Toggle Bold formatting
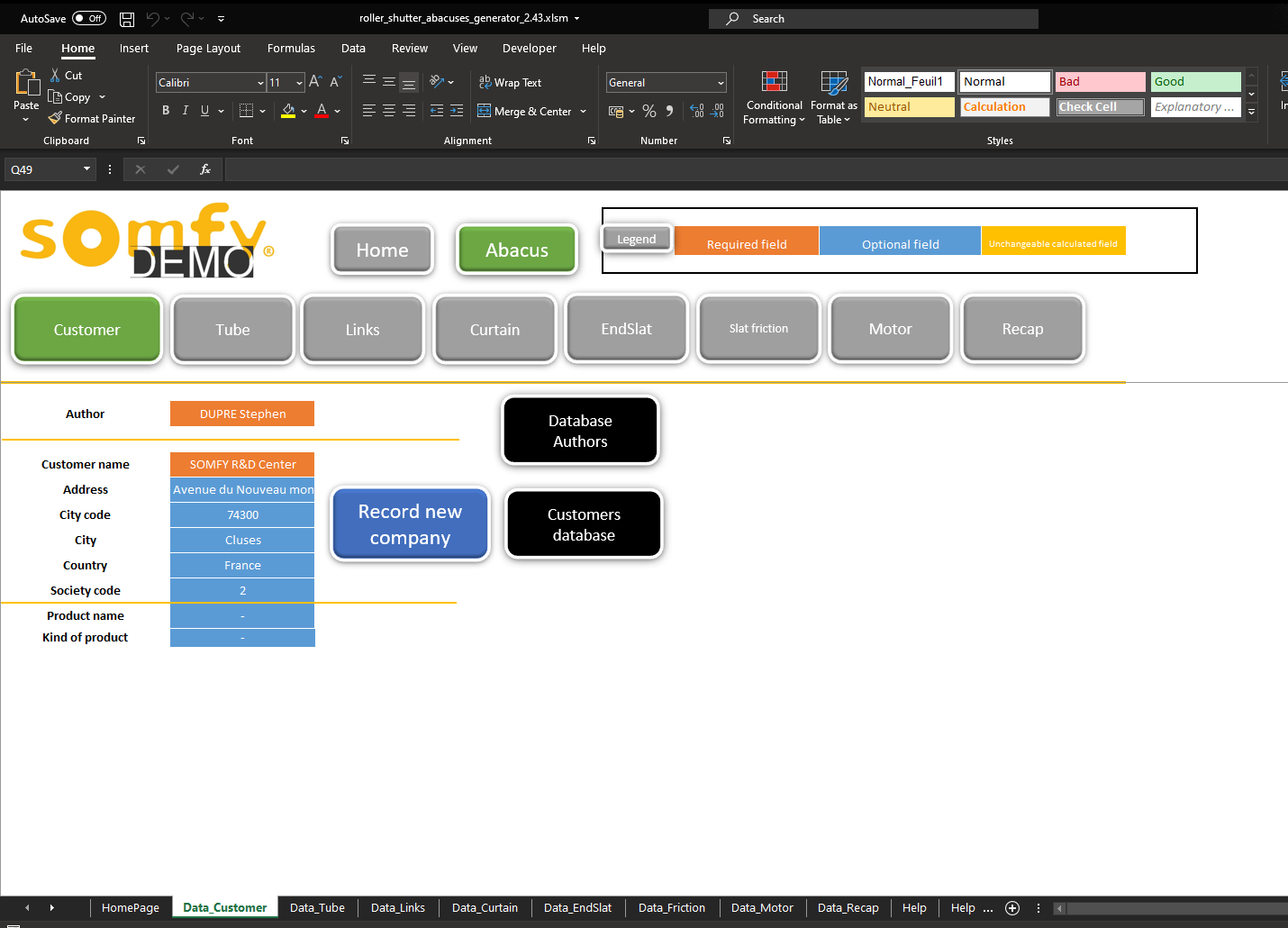 (166, 111)
